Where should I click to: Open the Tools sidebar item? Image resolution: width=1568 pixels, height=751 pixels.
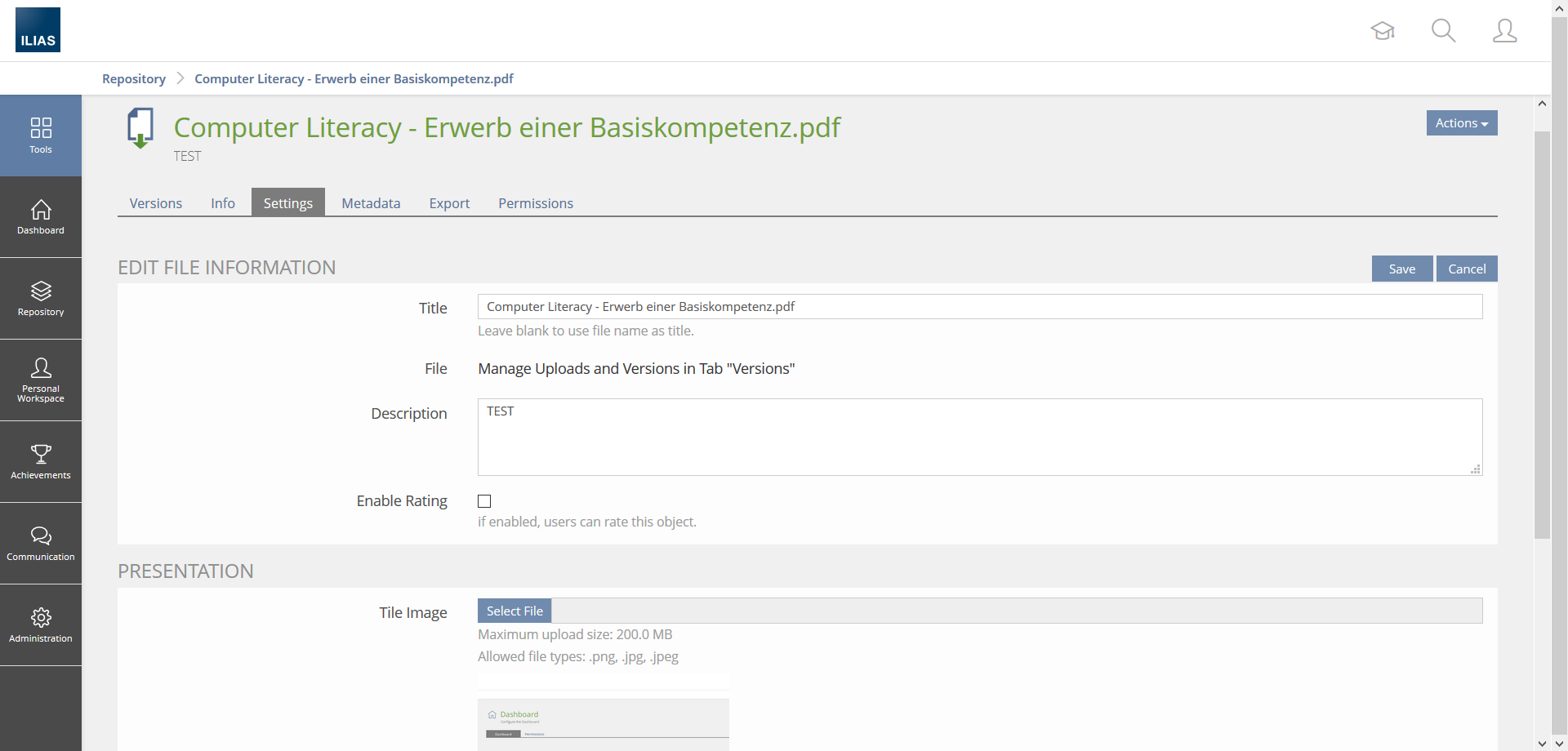pyautogui.click(x=41, y=136)
